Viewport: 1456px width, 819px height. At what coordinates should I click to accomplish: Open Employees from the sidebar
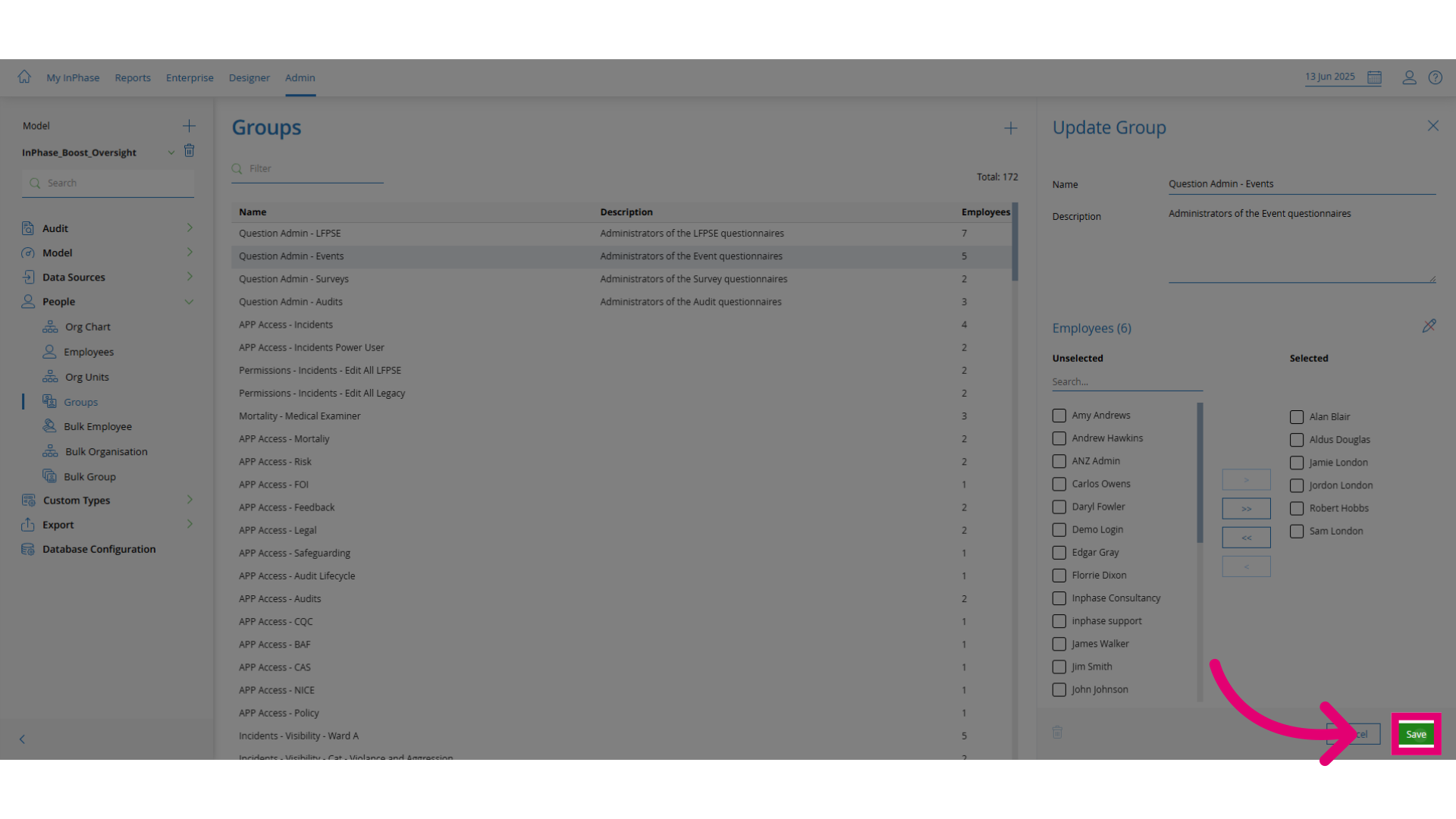click(x=89, y=352)
